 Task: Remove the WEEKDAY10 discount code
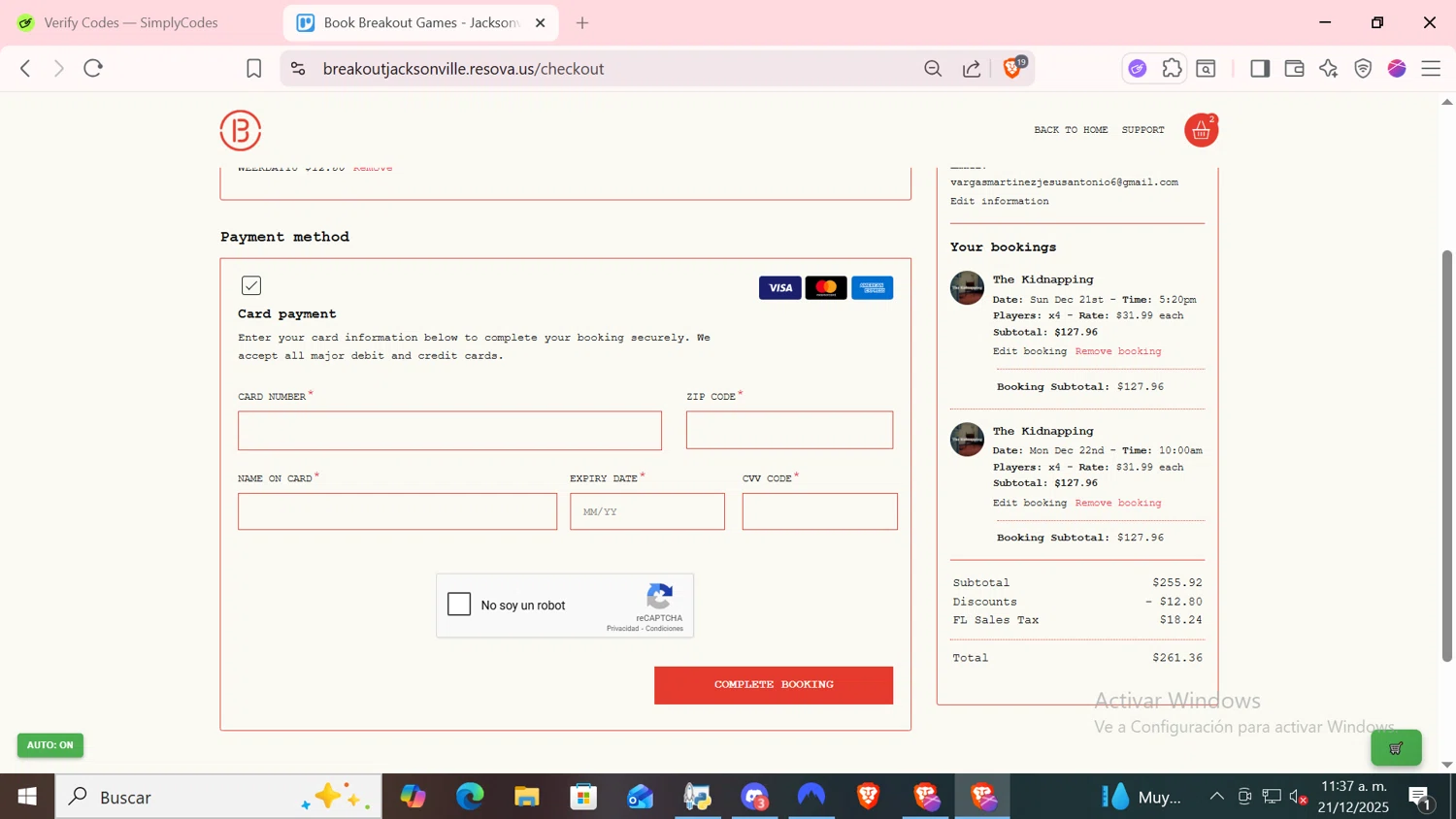[373, 169]
